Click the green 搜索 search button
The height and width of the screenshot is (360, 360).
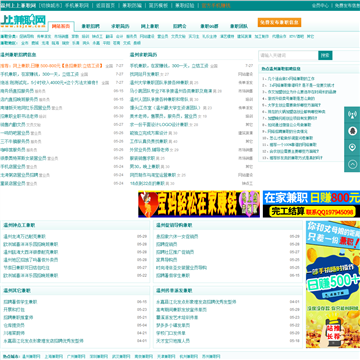tap(325, 55)
